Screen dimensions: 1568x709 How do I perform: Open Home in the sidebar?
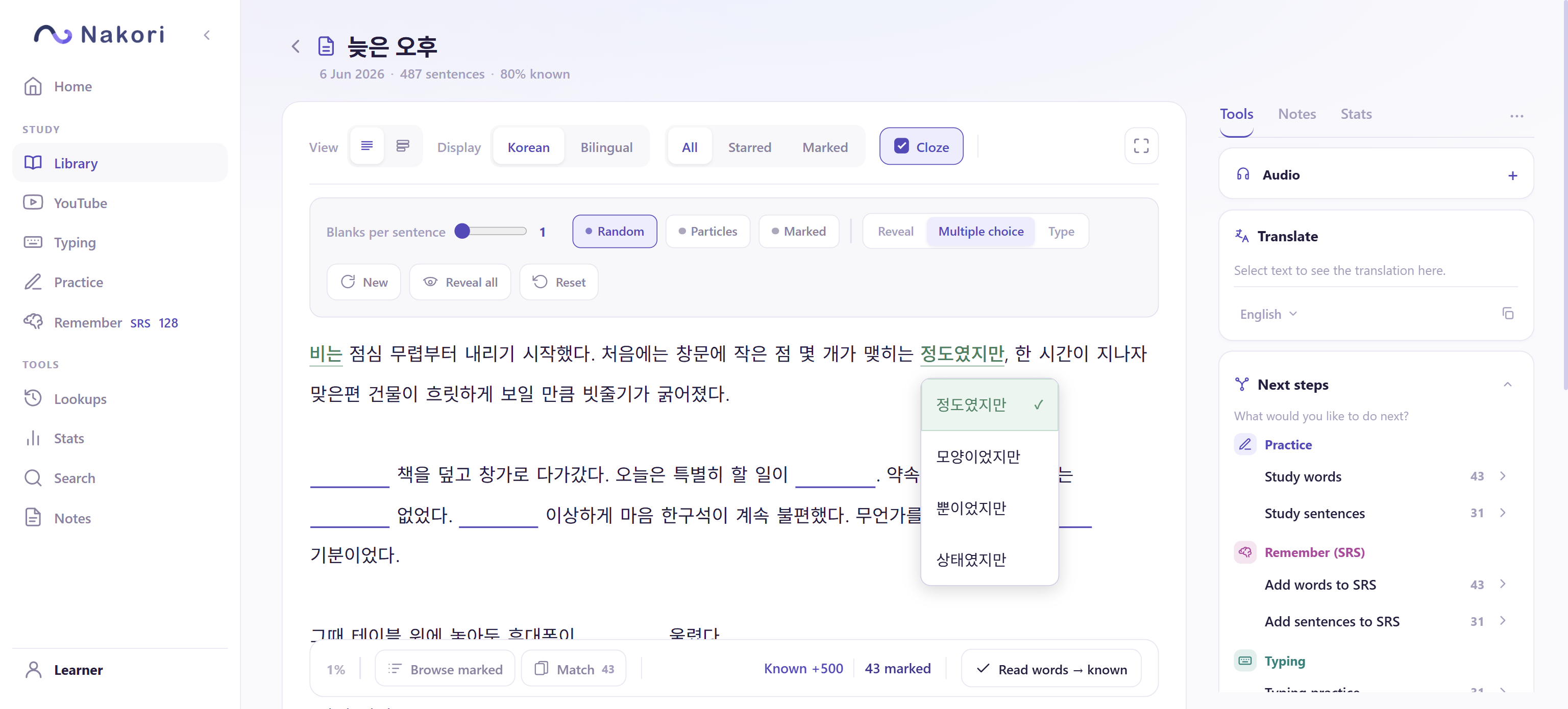(120, 86)
